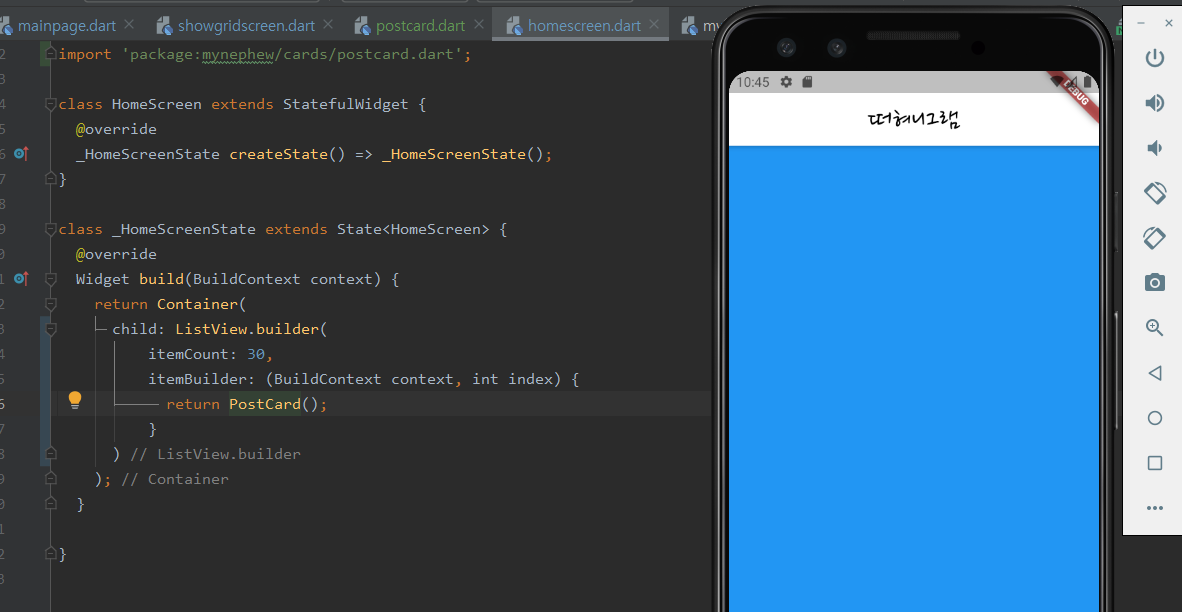
Task: Collapse the ListView.builder fold marker
Action: pos(51,329)
